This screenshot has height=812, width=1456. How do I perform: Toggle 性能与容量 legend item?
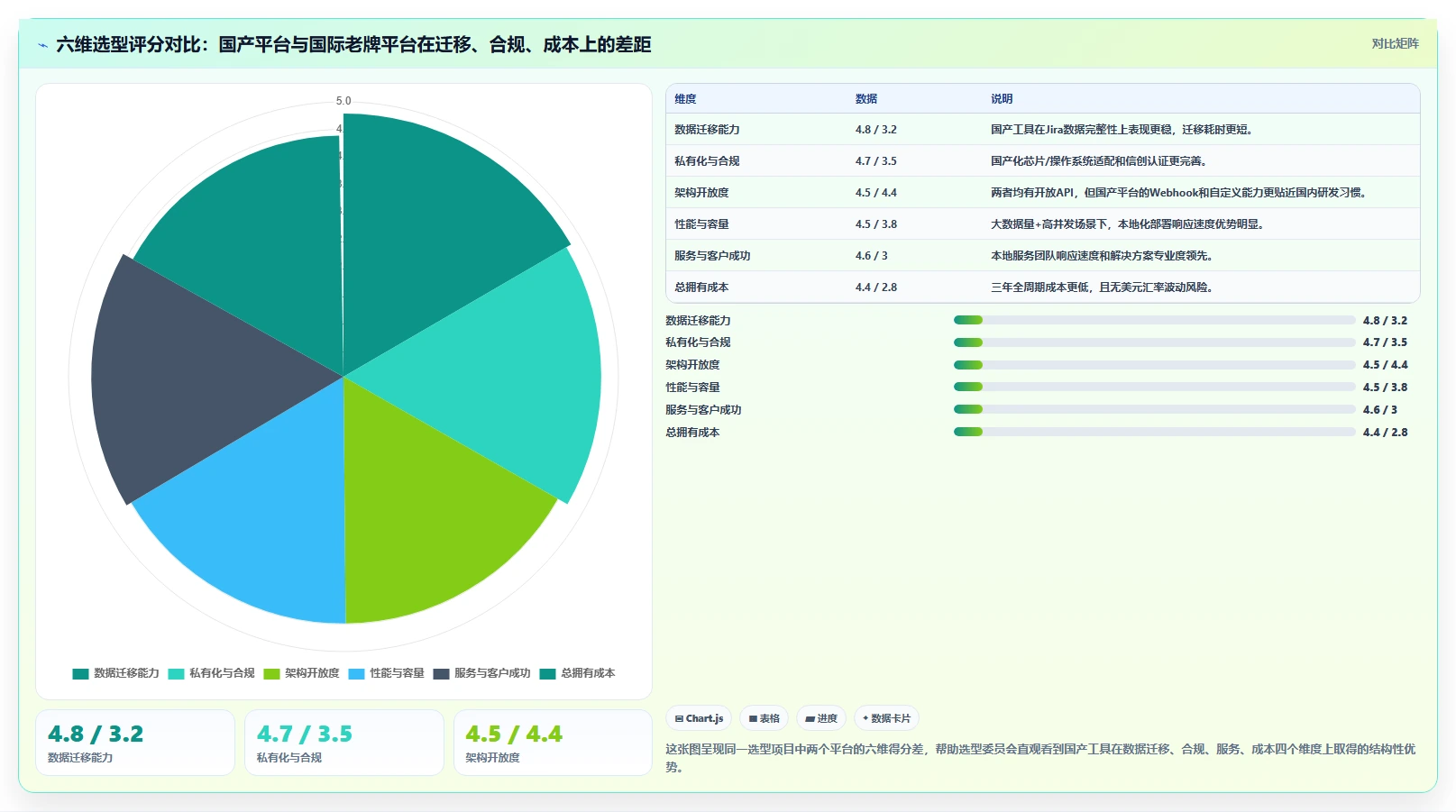pos(386,673)
